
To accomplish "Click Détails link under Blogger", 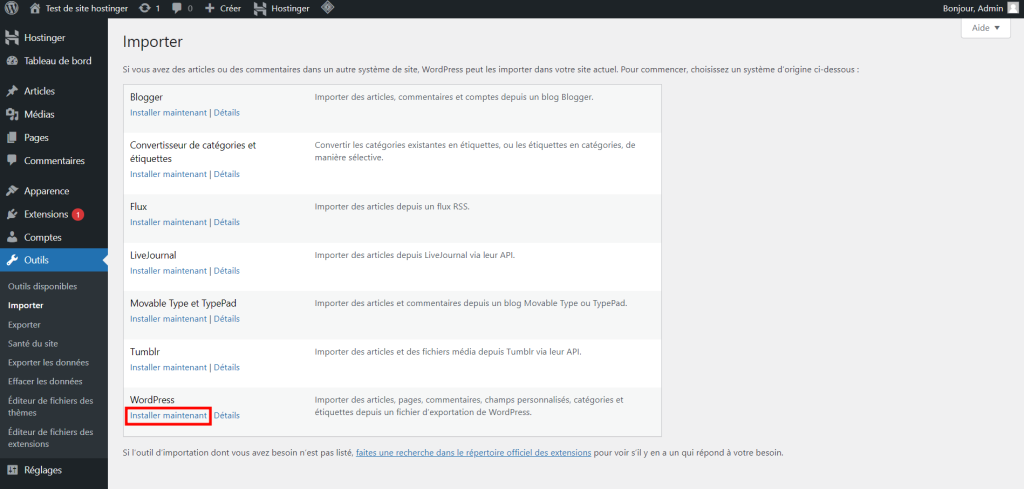I will (x=227, y=113).
